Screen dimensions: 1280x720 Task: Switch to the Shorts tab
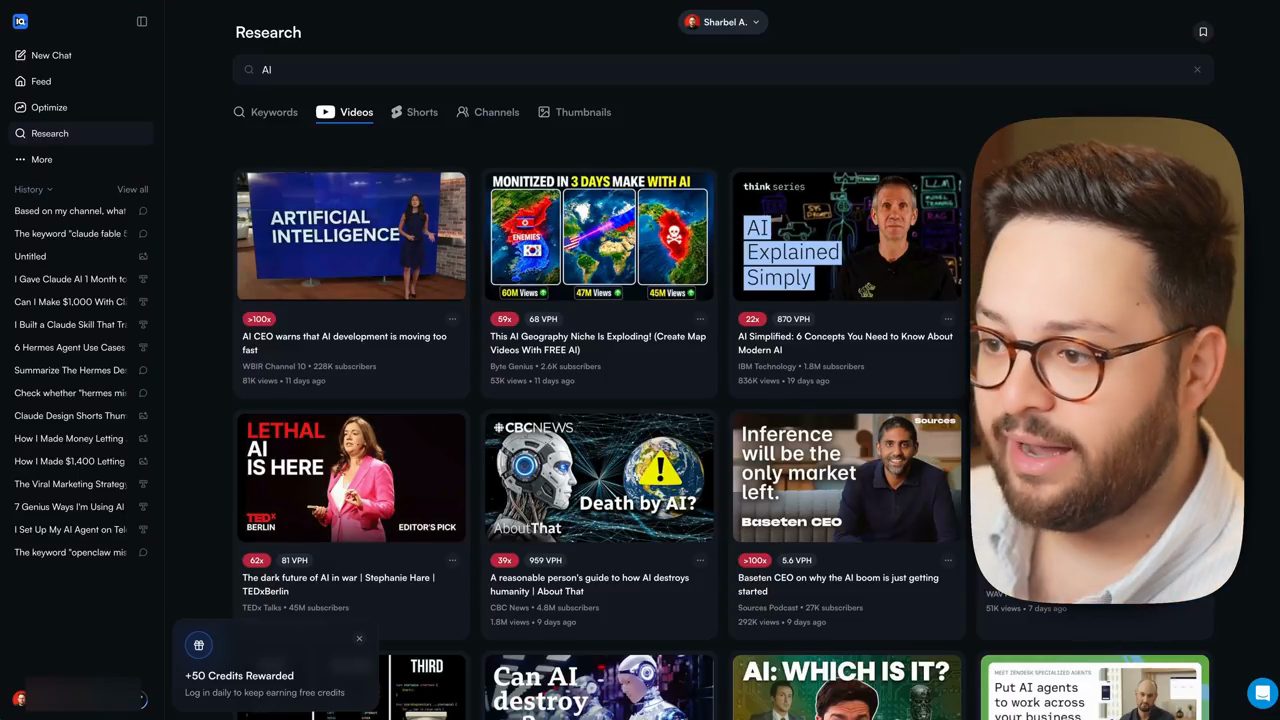(x=414, y=112)
